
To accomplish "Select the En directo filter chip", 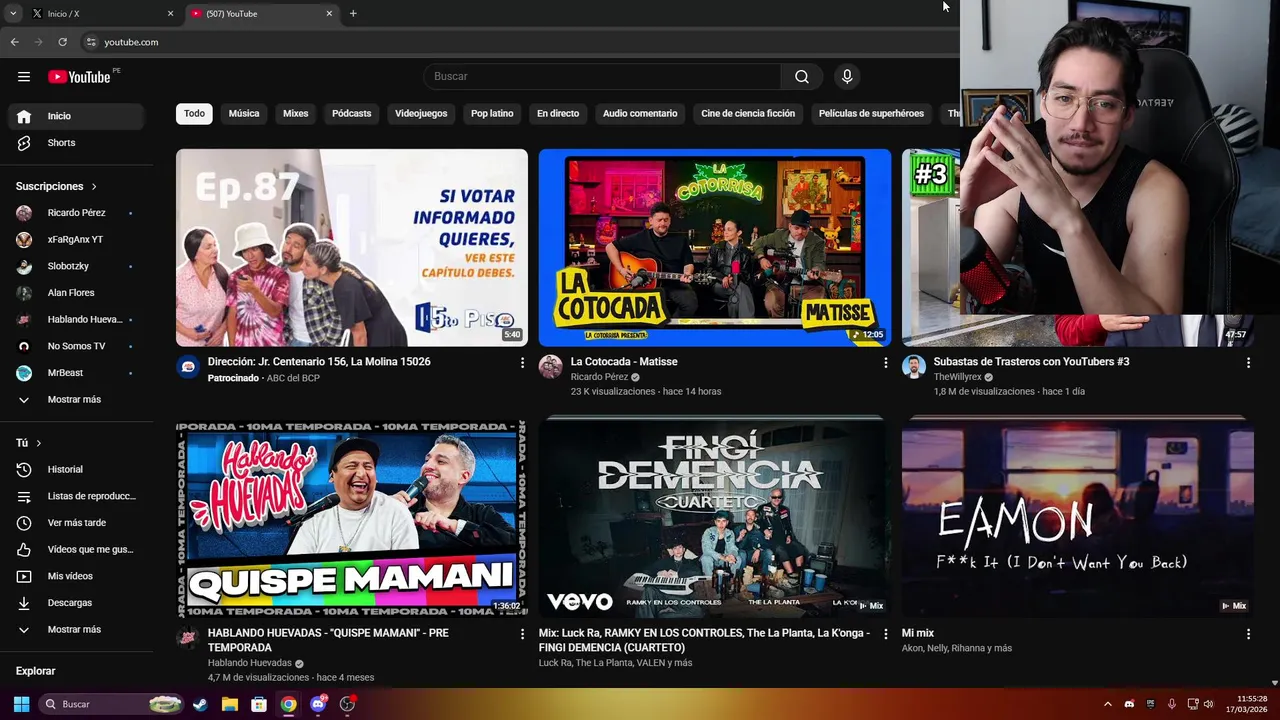I will click(558, 114).
